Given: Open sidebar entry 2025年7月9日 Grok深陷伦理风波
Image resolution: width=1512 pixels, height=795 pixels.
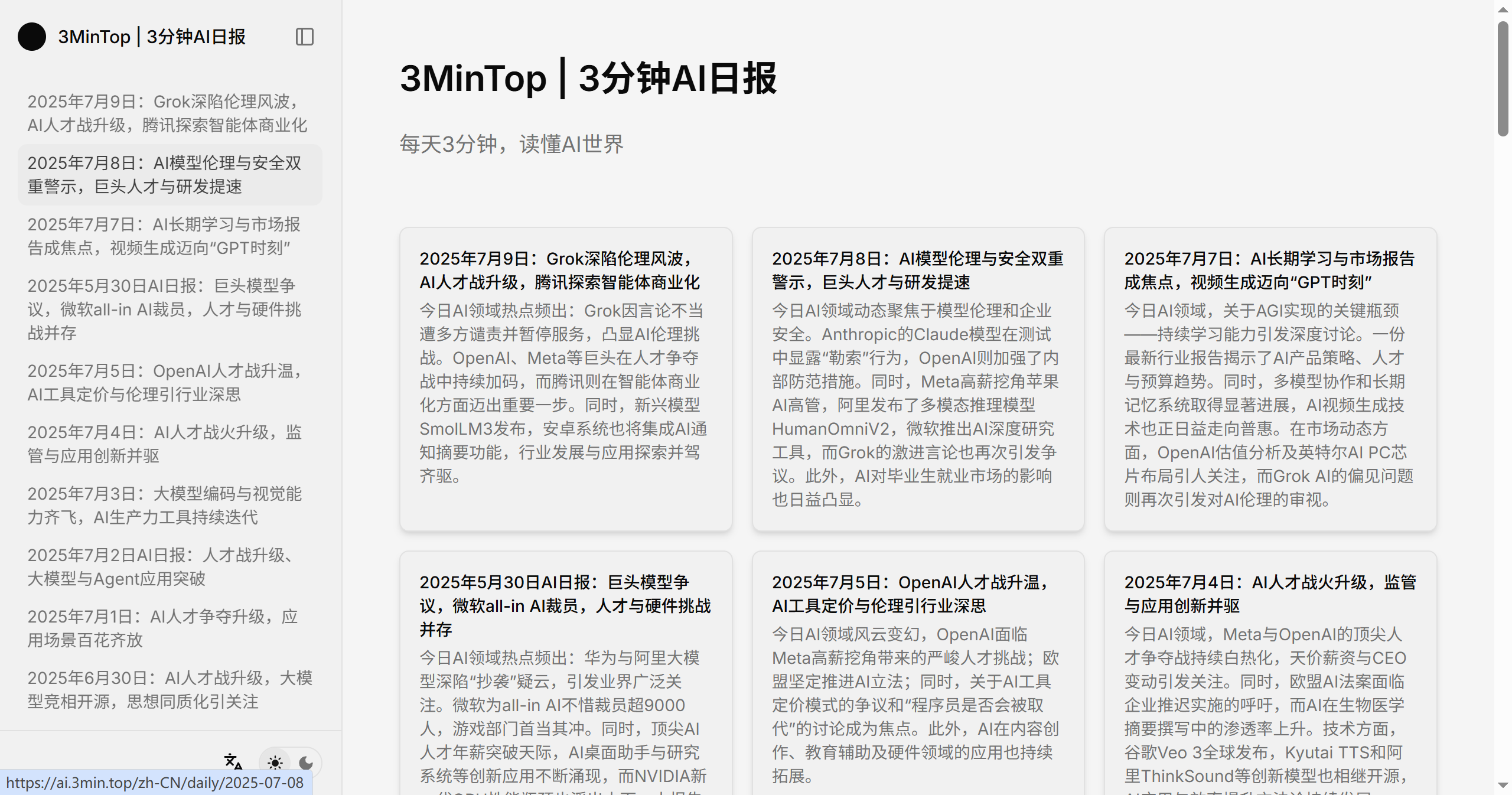Looking at the screenshot, I should [170, 113].
